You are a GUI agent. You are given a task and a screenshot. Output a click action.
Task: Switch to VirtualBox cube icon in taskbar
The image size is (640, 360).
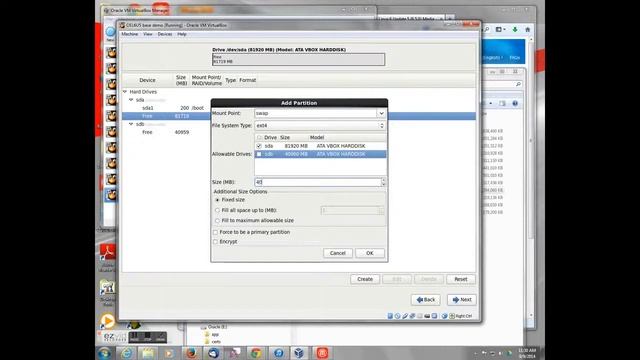point(299,353)
